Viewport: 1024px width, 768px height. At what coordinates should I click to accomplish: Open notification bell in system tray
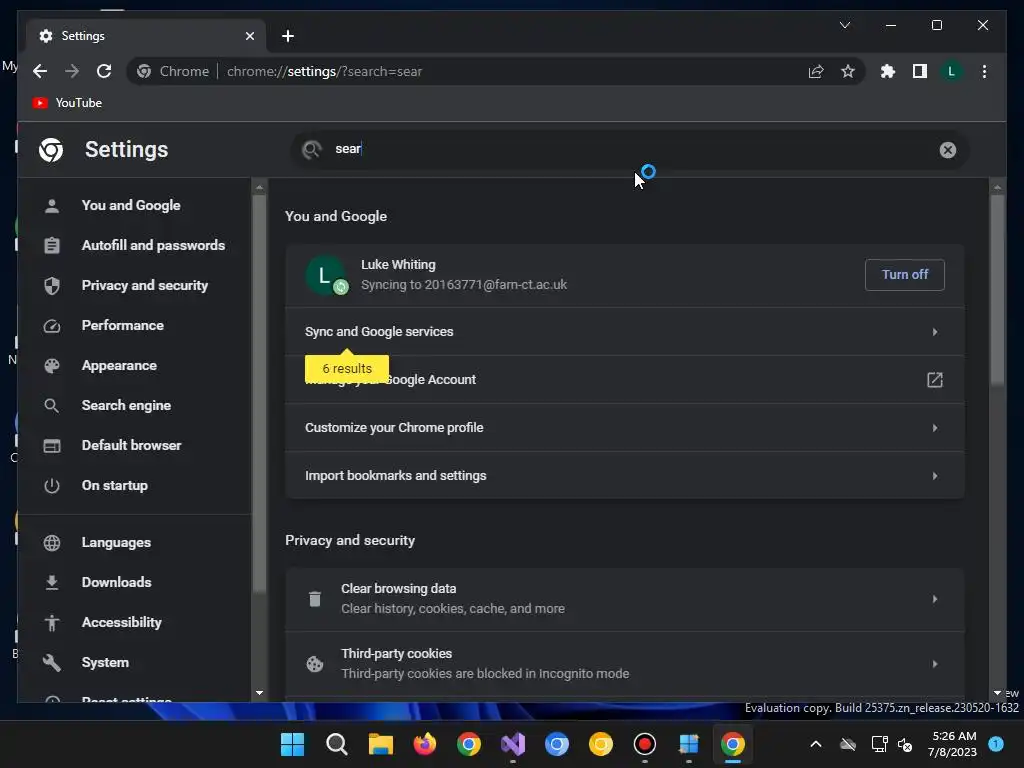coord(996,744)
